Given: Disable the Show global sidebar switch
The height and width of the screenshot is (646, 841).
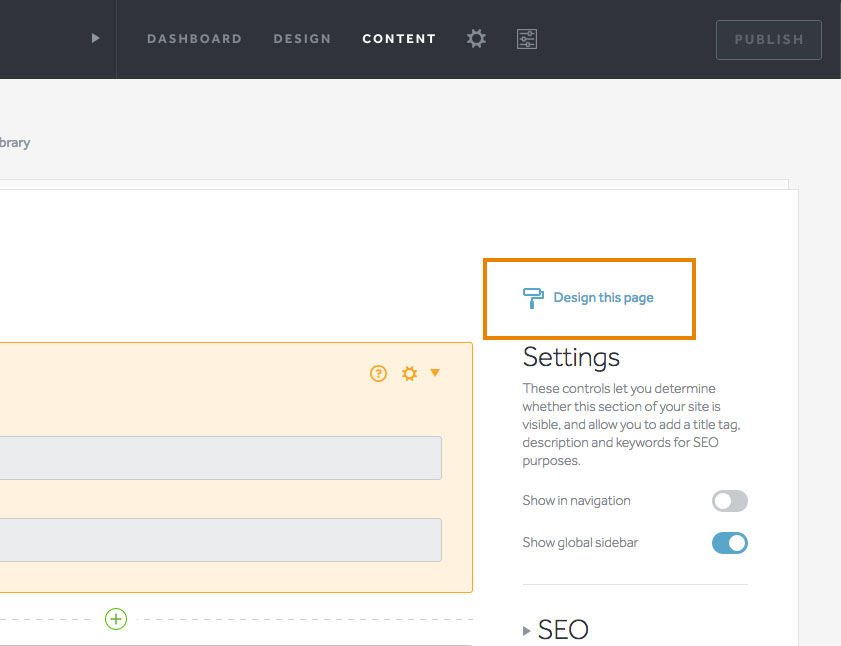Looking at the screenshot, I should [x=729, y=543].
